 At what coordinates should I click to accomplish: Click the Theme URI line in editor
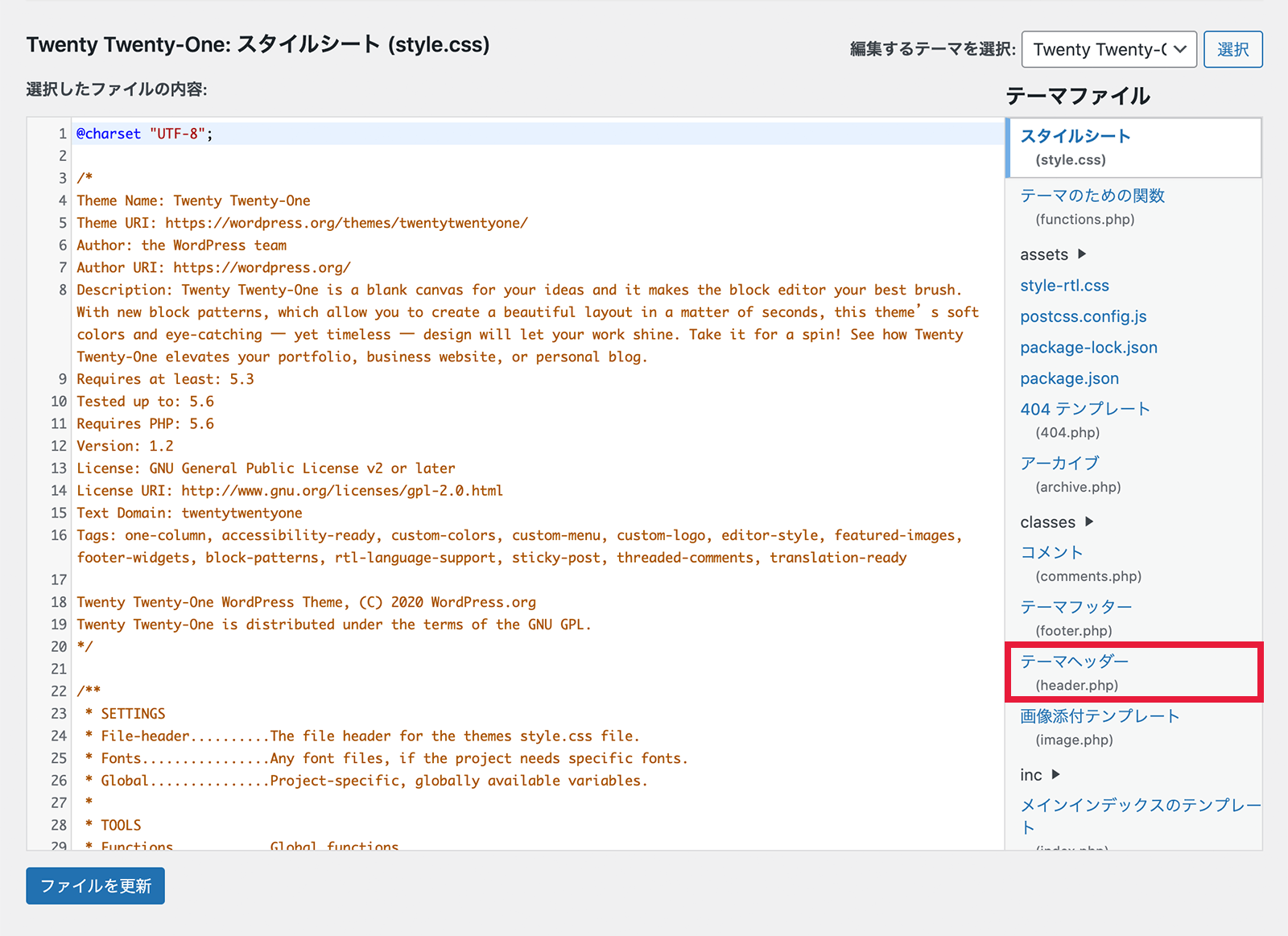[302, 223]
